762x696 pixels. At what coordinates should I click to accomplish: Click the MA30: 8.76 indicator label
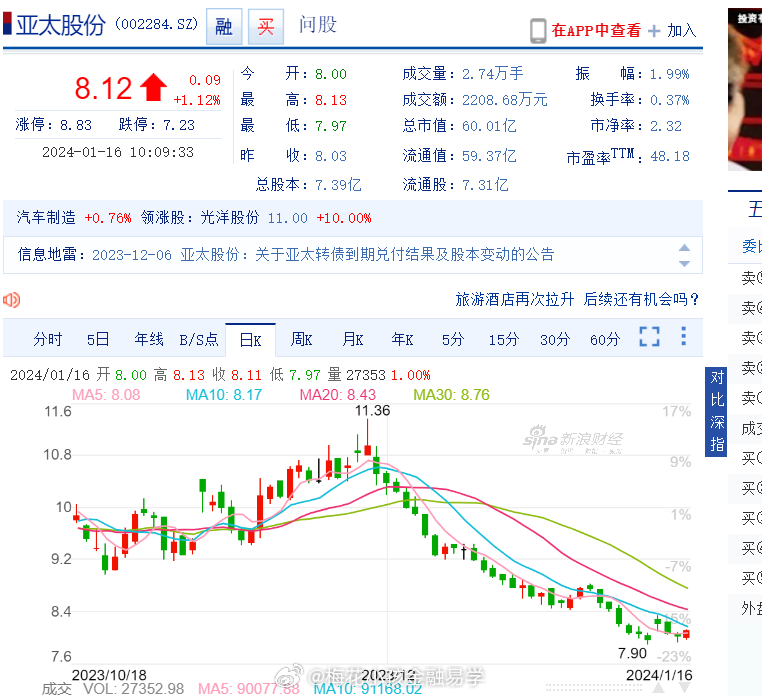[x=451, y=395]
